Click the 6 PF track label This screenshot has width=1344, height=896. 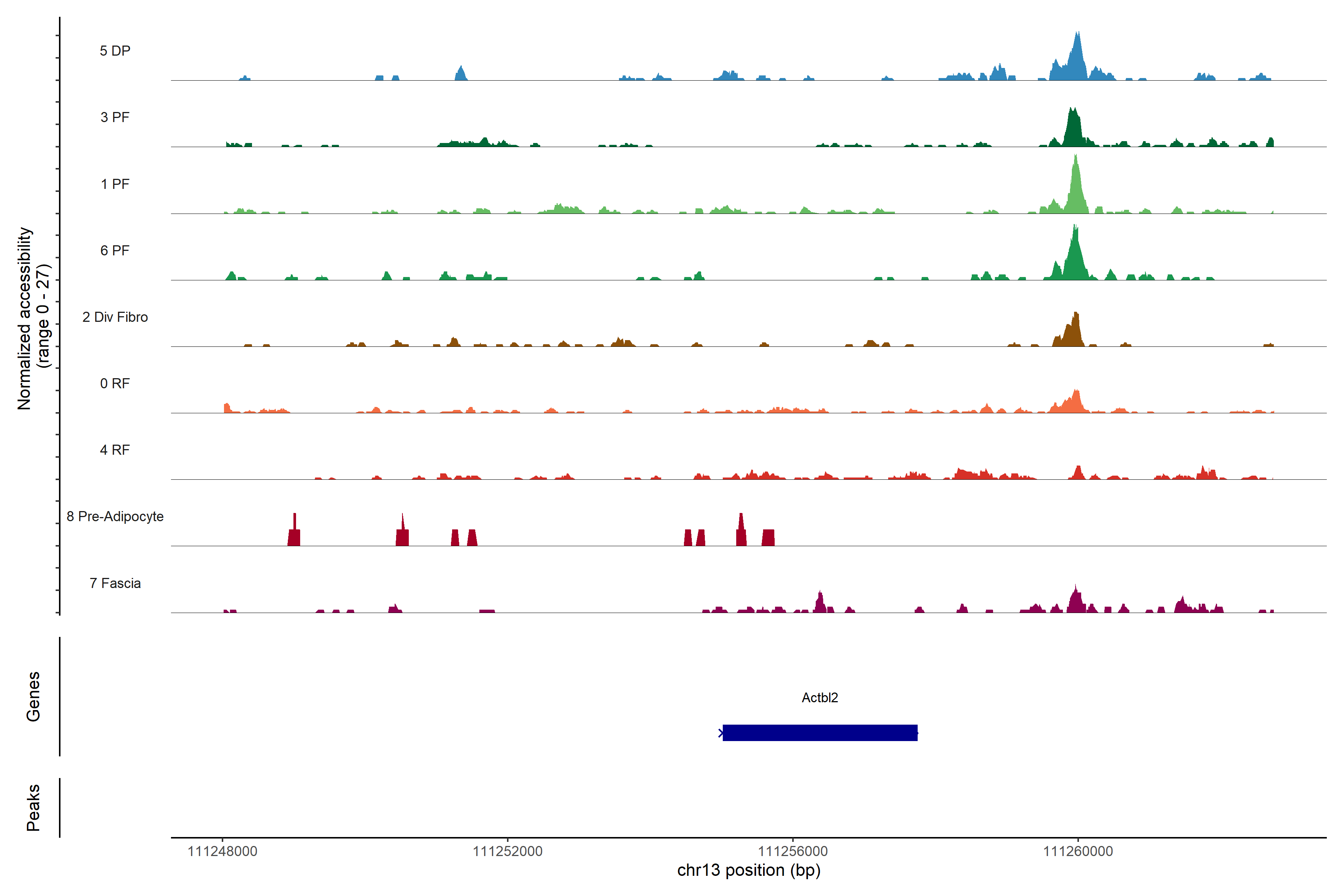coord(115,250)
